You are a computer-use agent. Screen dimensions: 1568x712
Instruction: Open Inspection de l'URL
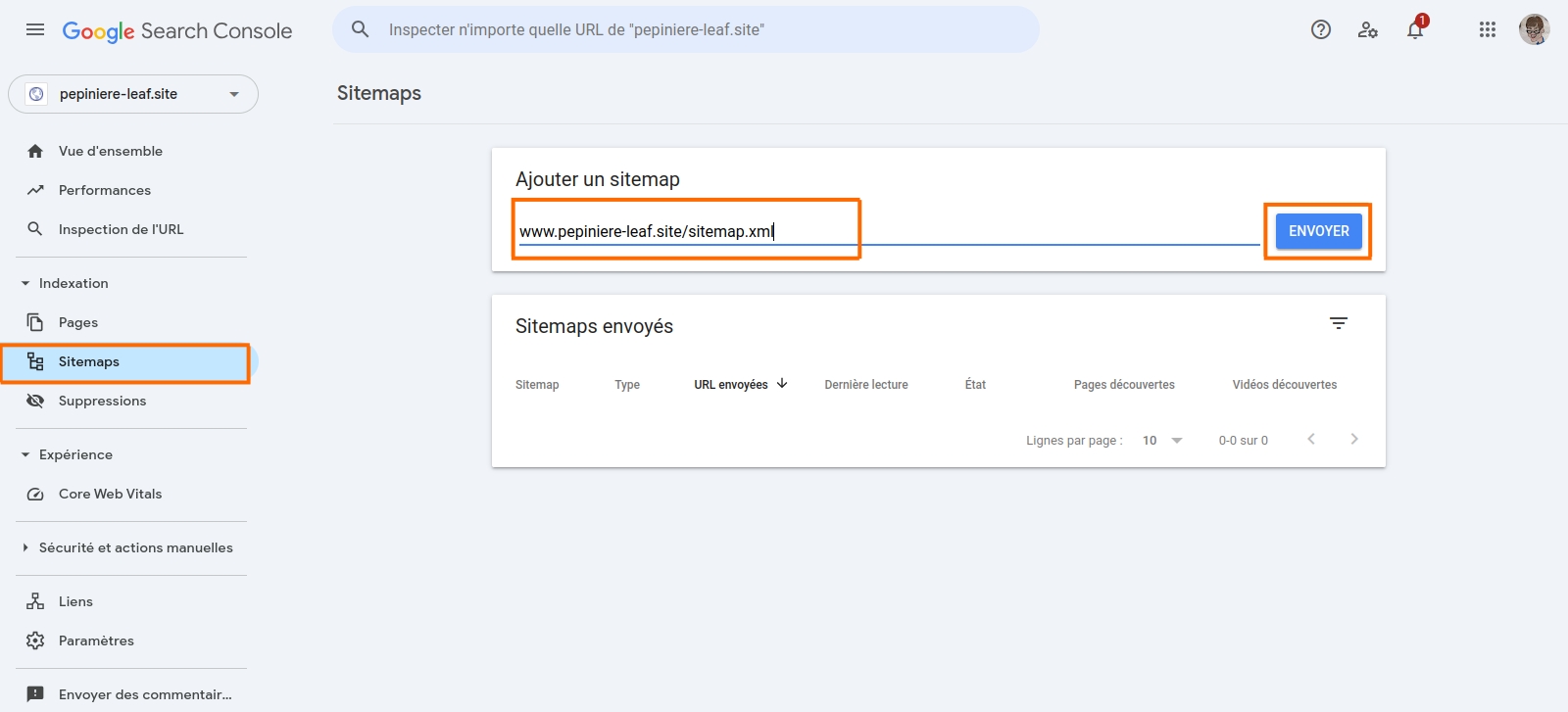coord(121,229)
